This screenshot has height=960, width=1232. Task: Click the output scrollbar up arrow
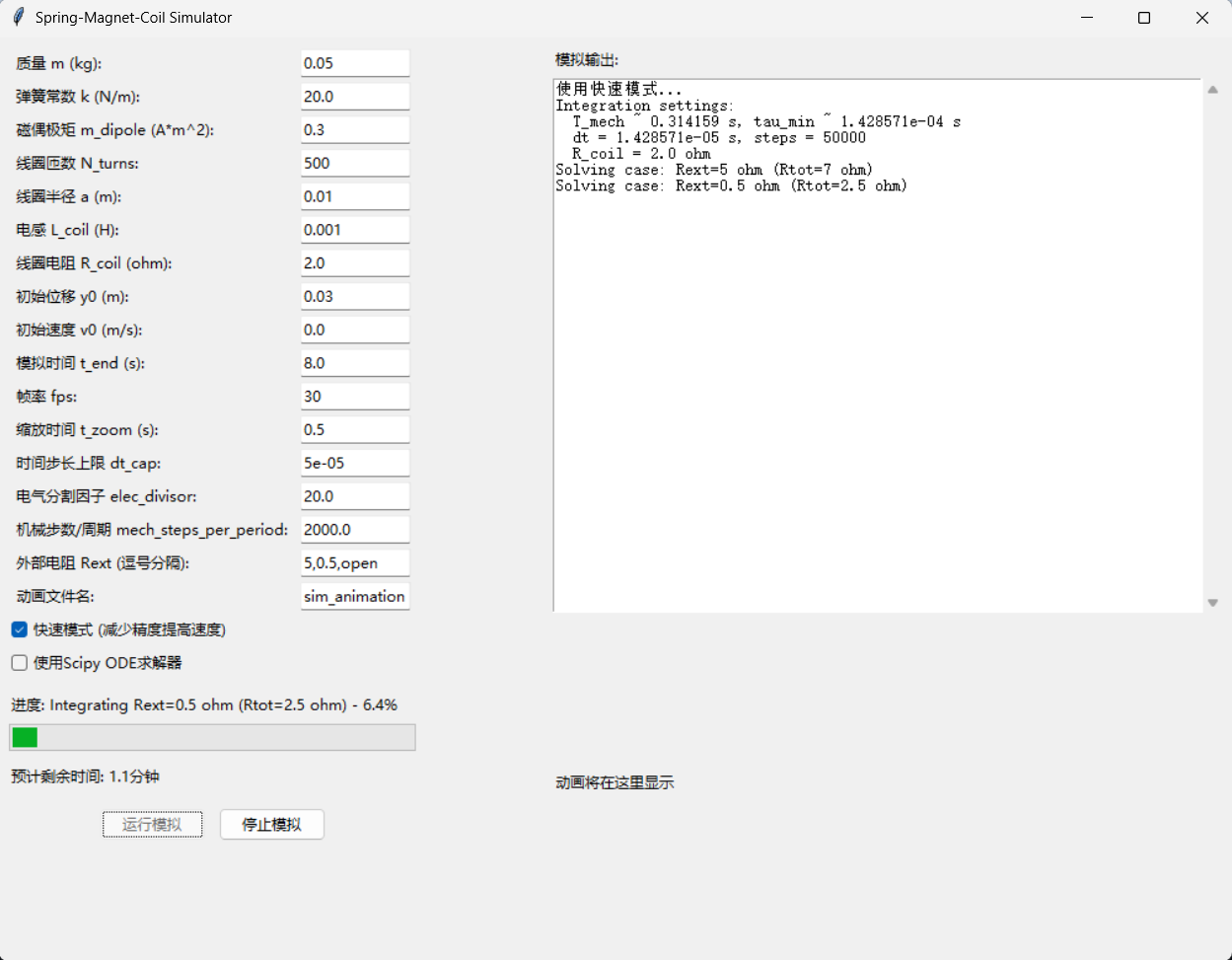[1212, 90]
